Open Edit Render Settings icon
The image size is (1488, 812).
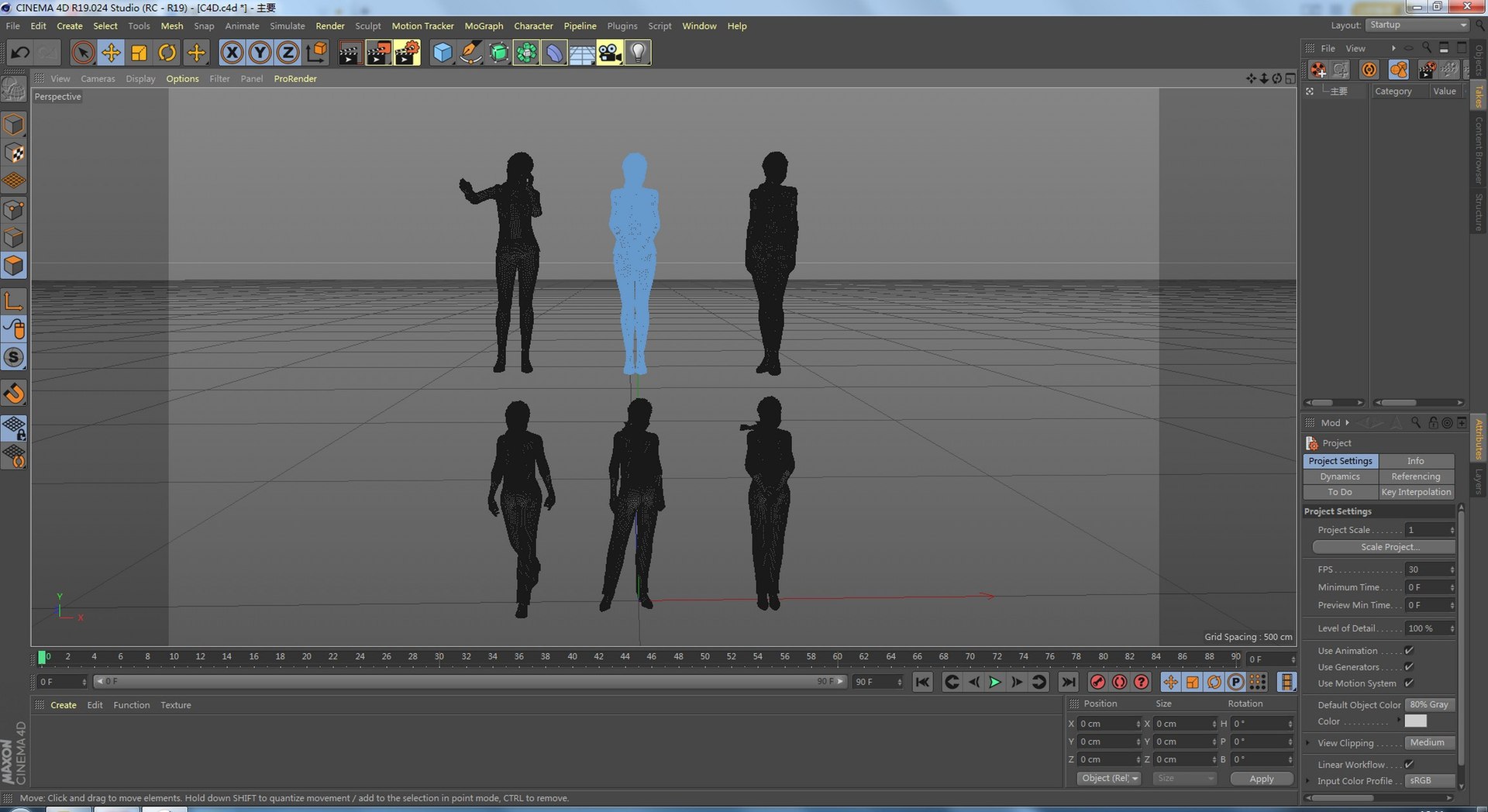pos(406,53)
